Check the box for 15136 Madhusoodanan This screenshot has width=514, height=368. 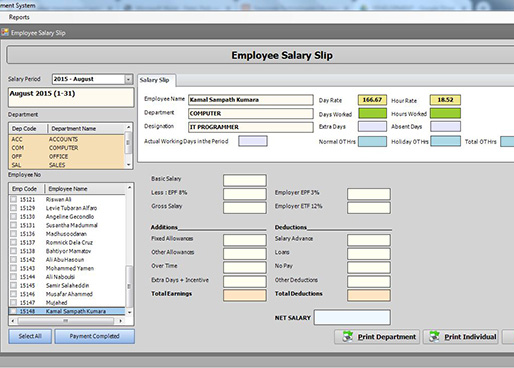click(13, 234)
